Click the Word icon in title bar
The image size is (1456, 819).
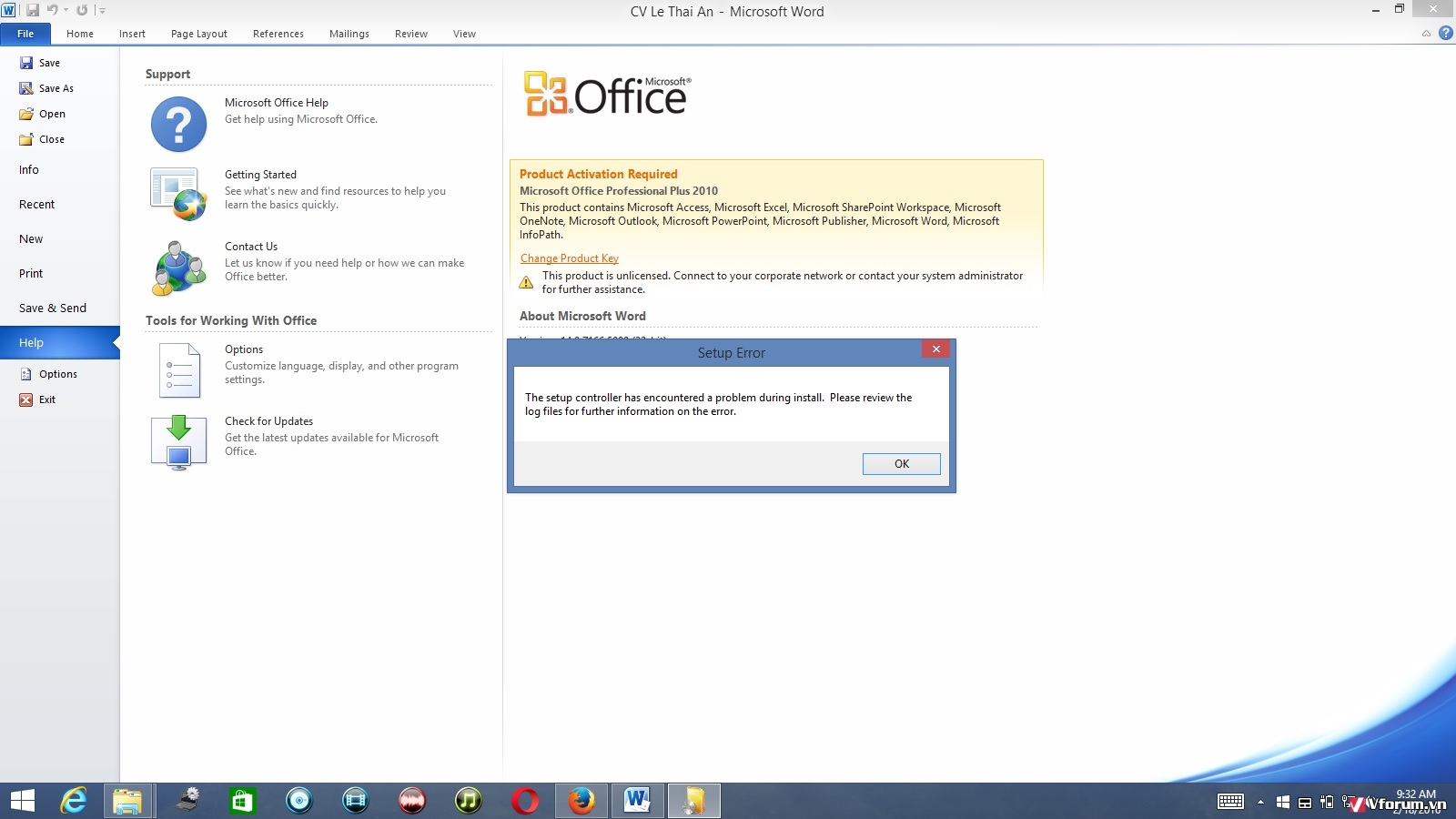tap(9, 10)
